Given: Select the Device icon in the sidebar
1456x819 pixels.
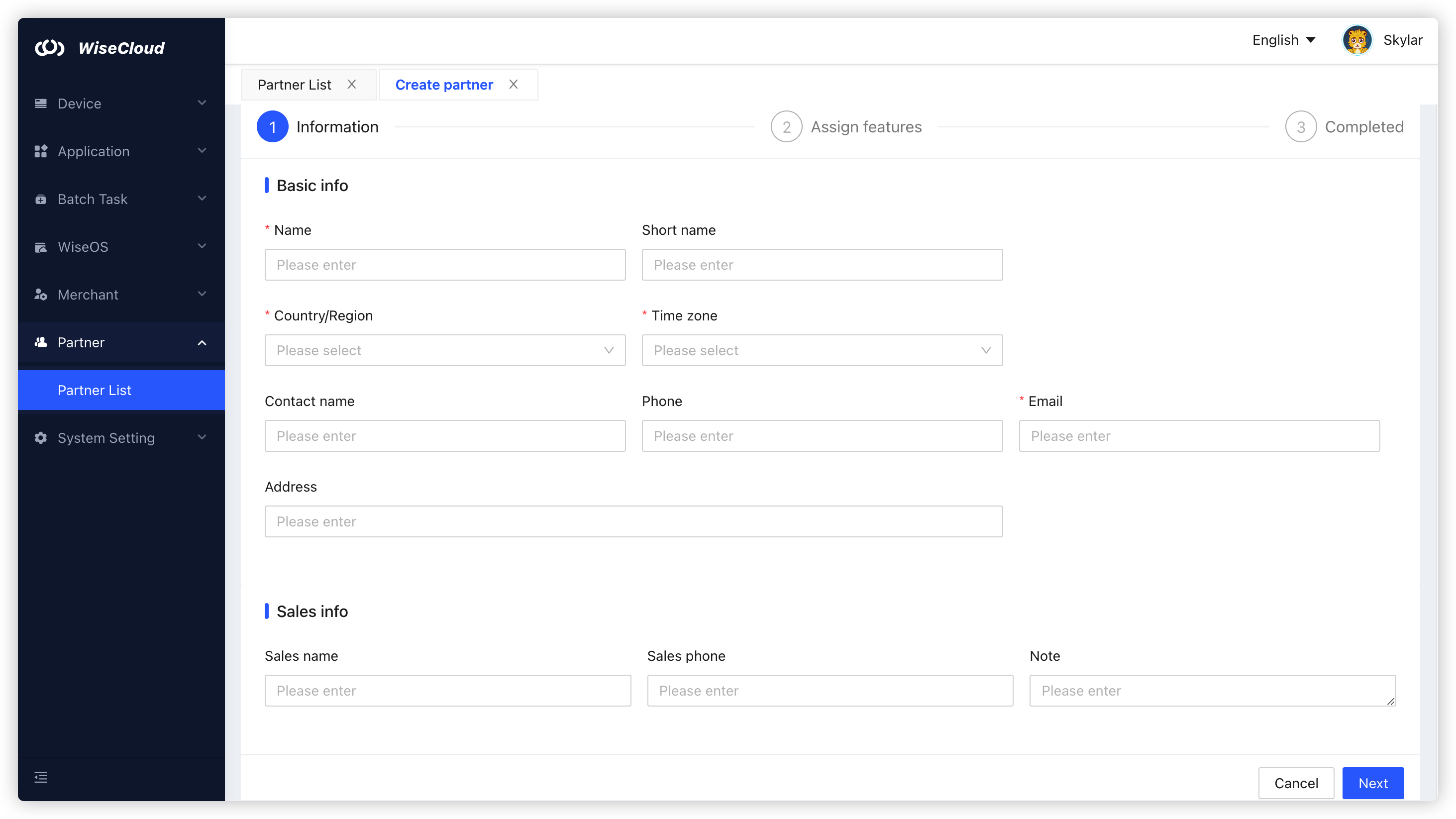Looking at the screenshot, I should click(x=40, y=103).
